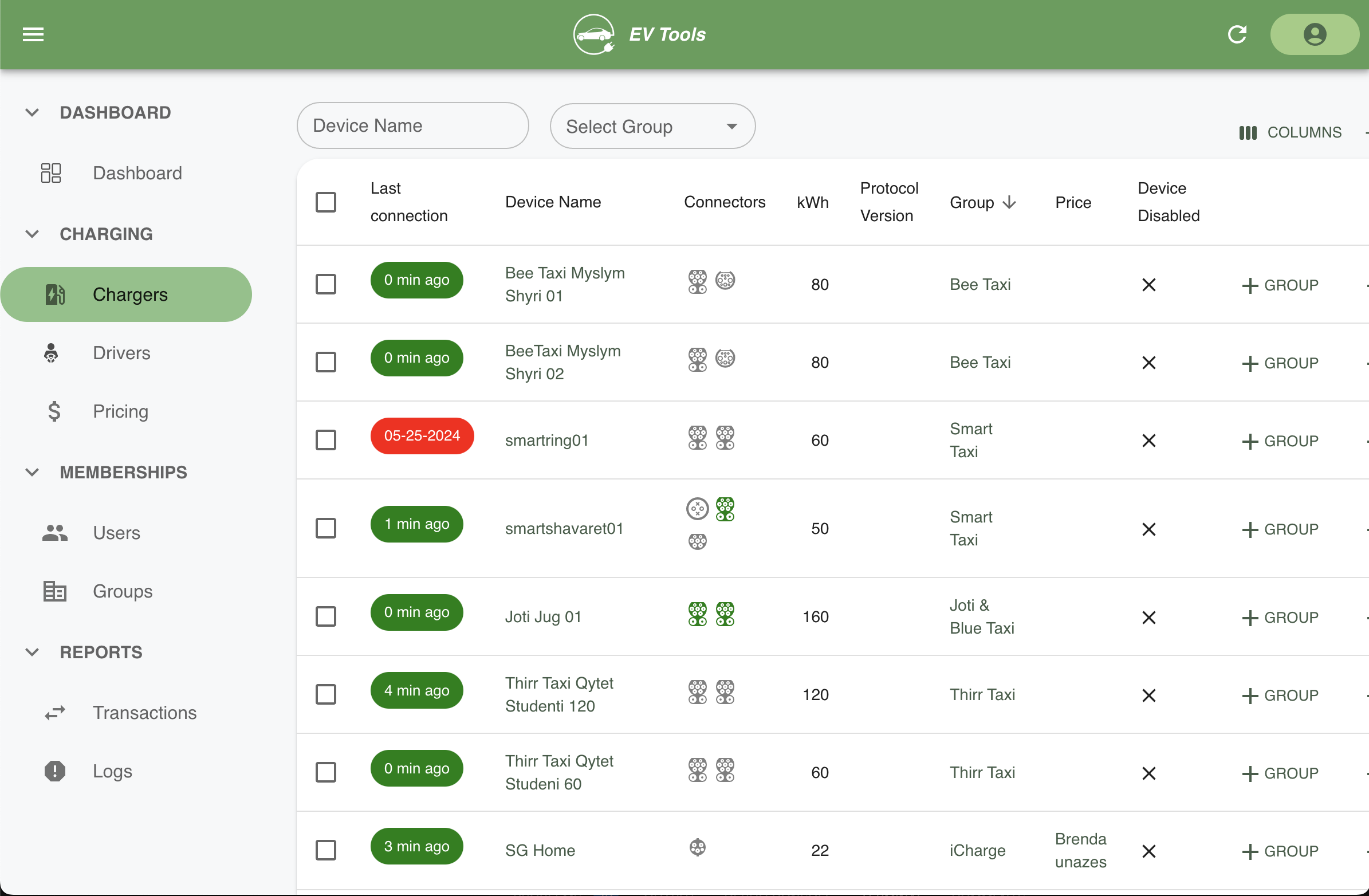Open the user account avatar

[x=1315, y=34]
